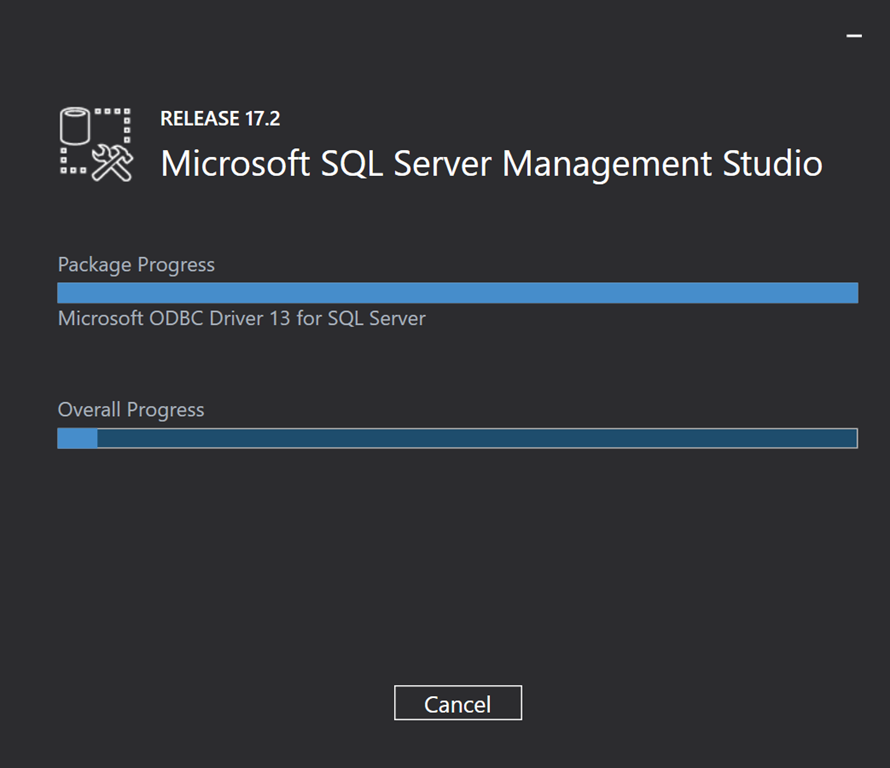The width and height of the screenshot is (890, 768).
Task: Click the Cancel button
Action: coord(457,703)
